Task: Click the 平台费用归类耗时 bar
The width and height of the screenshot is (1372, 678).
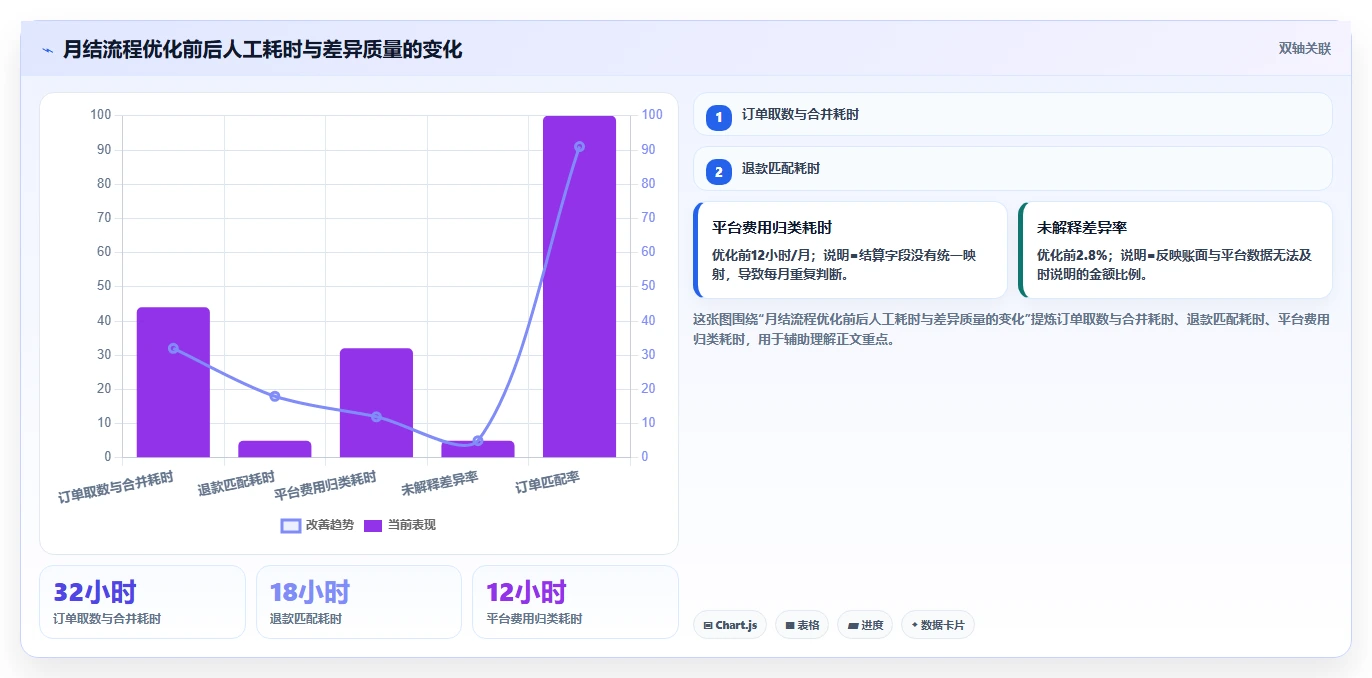Action: (x=376, y=402)
